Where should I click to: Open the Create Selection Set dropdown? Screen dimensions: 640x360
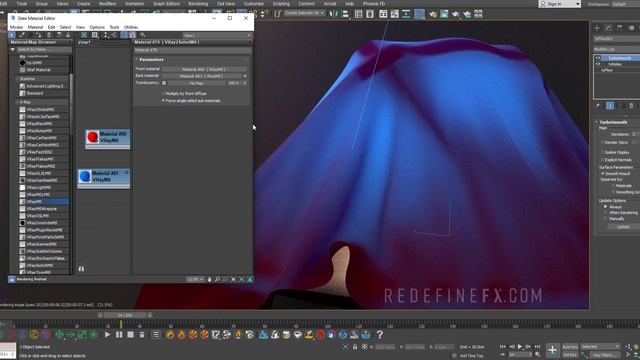click(304, 13)
